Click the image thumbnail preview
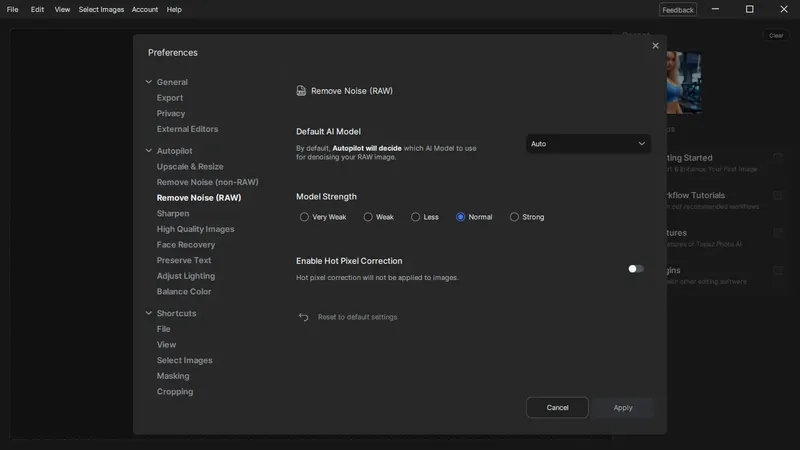800x450 pixels. [x=684, y=83]
